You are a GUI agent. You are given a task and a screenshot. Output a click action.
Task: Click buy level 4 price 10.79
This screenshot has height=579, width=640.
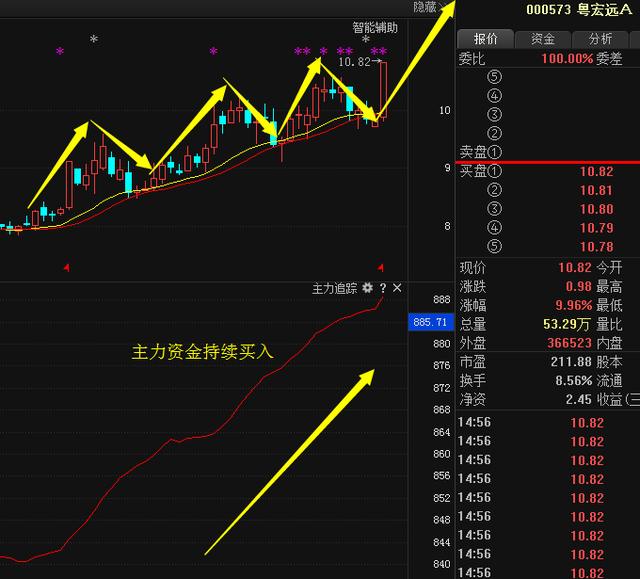point(596,228)
